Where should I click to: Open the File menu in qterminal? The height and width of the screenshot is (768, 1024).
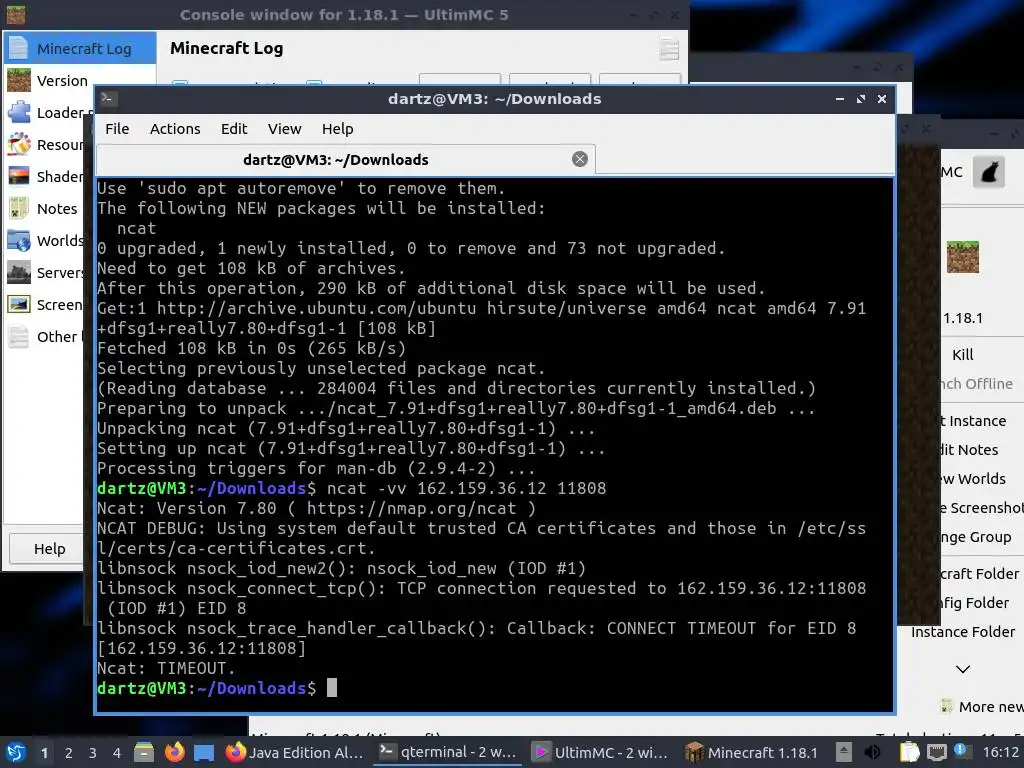[x=118, y=129]
